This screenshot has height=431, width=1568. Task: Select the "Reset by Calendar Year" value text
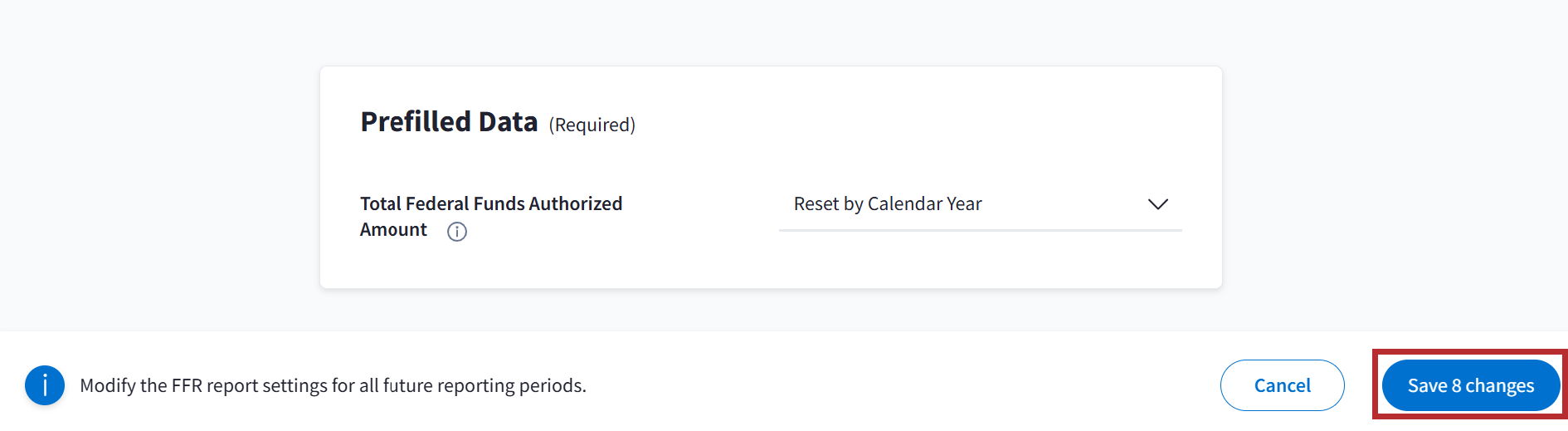887,204
